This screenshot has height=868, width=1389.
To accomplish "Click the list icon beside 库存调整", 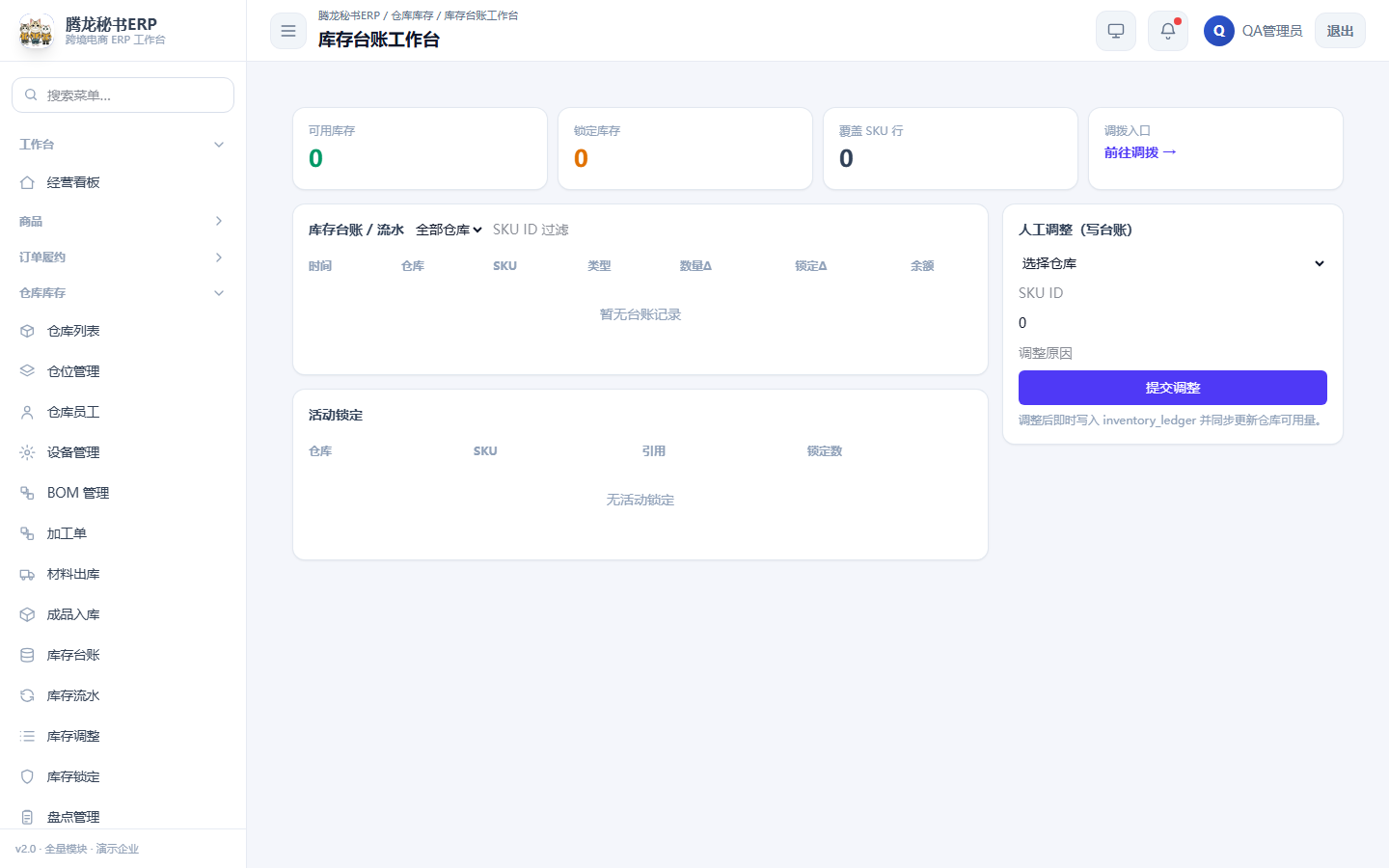I will point(27,736).
